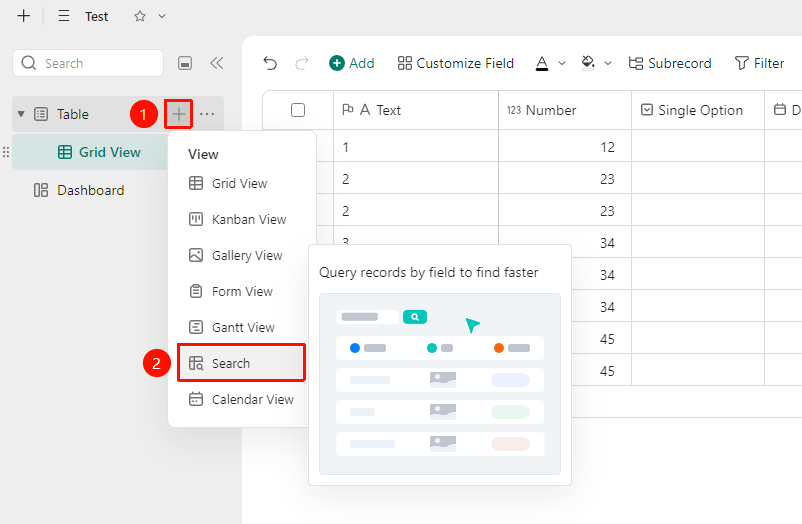802x524 pixels.
Task: Collapse the Table tree triangle
Action: [21, 114]
